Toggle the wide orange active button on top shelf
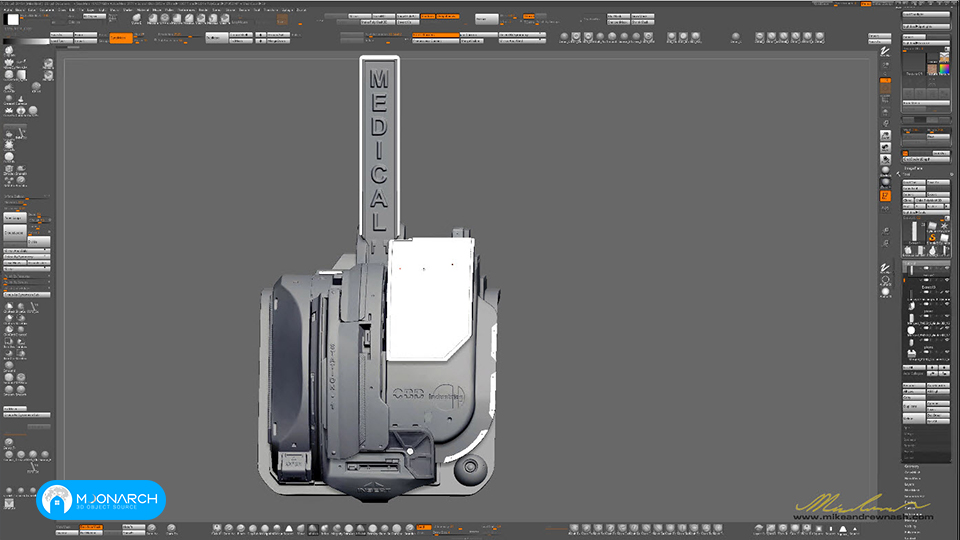 (x=435, y=35)
